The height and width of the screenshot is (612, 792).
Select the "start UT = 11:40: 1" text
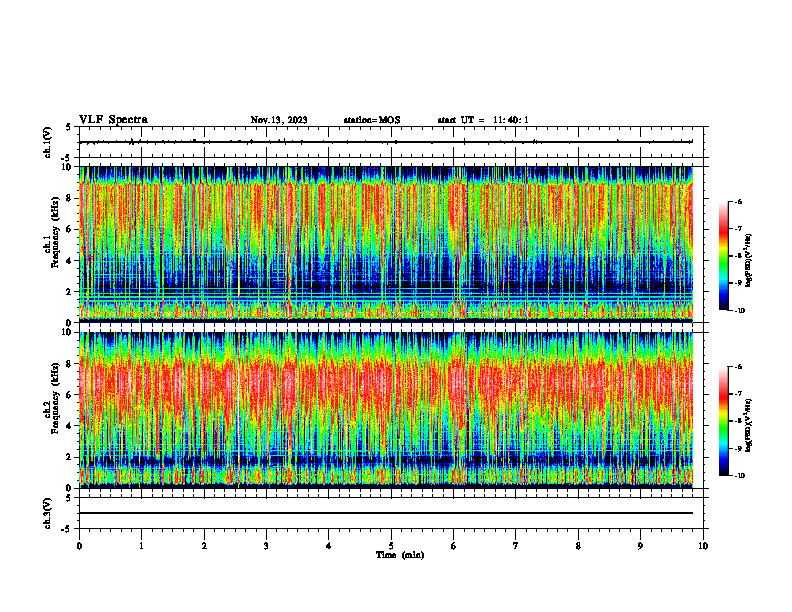(483, 120)
